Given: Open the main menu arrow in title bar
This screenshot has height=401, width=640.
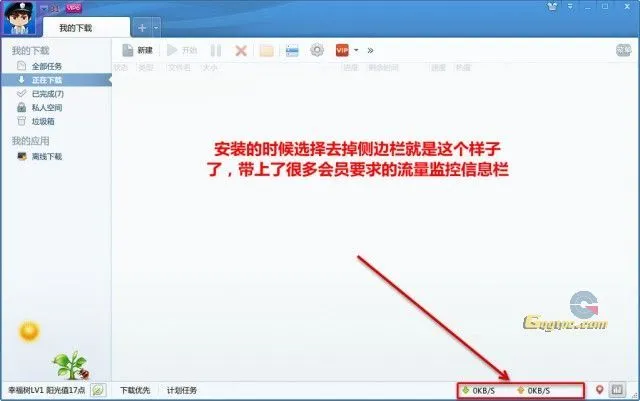Looking at the screenshot, I should [x=570, y=7].
